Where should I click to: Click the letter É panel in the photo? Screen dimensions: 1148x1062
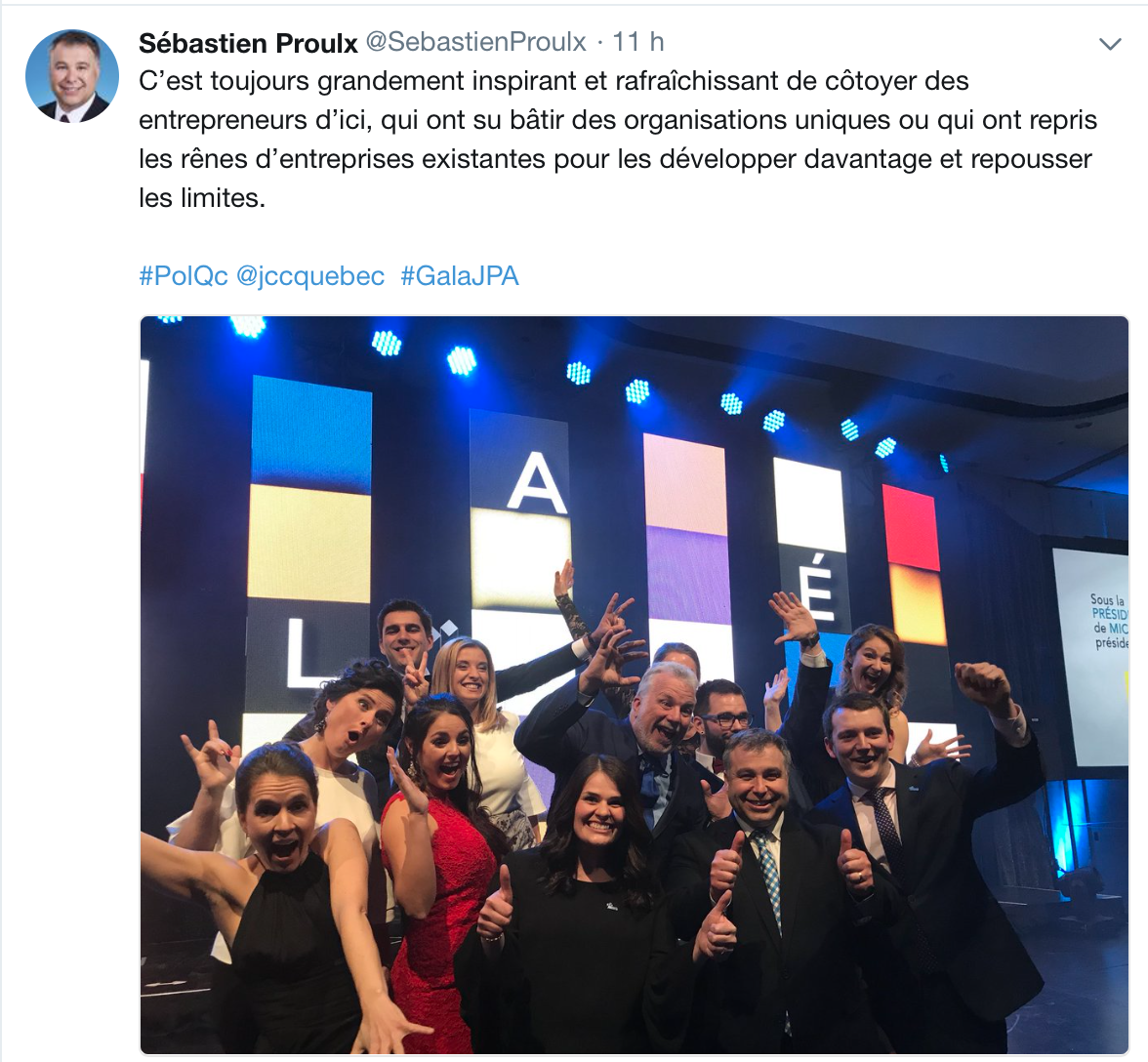pos(820,587)
